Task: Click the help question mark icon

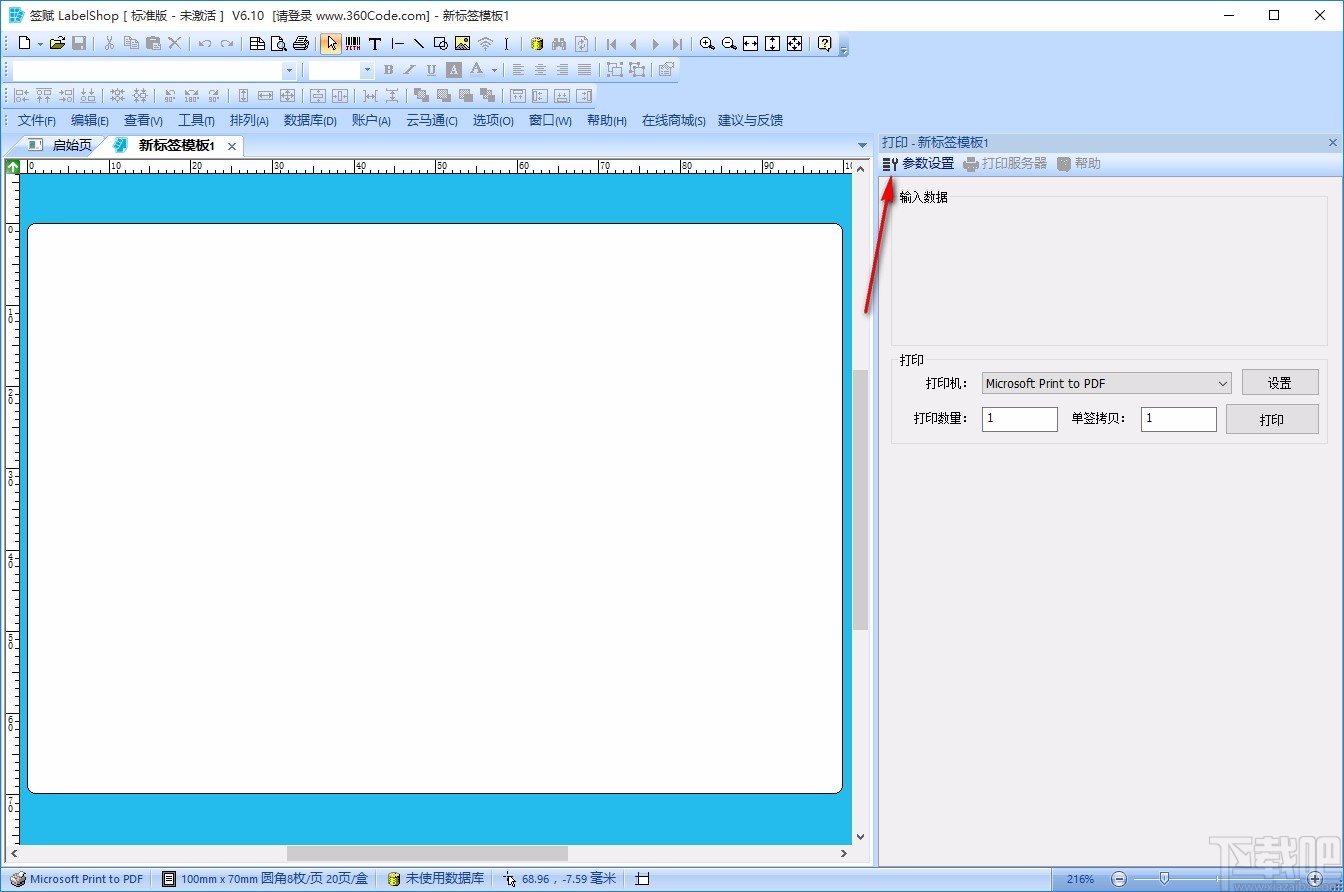Action: point(824,44)
